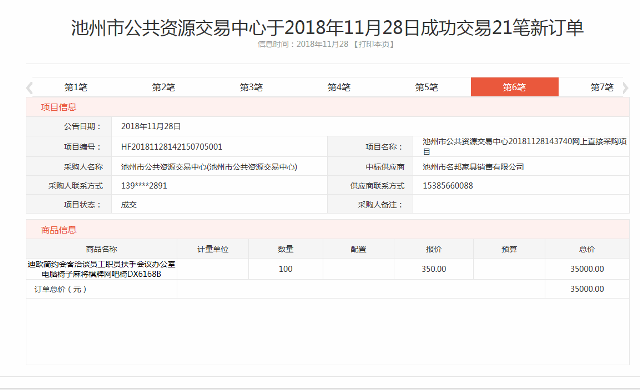Click the right arrow to show more tabs
This screenshot has width=640, height=390.
625,88
